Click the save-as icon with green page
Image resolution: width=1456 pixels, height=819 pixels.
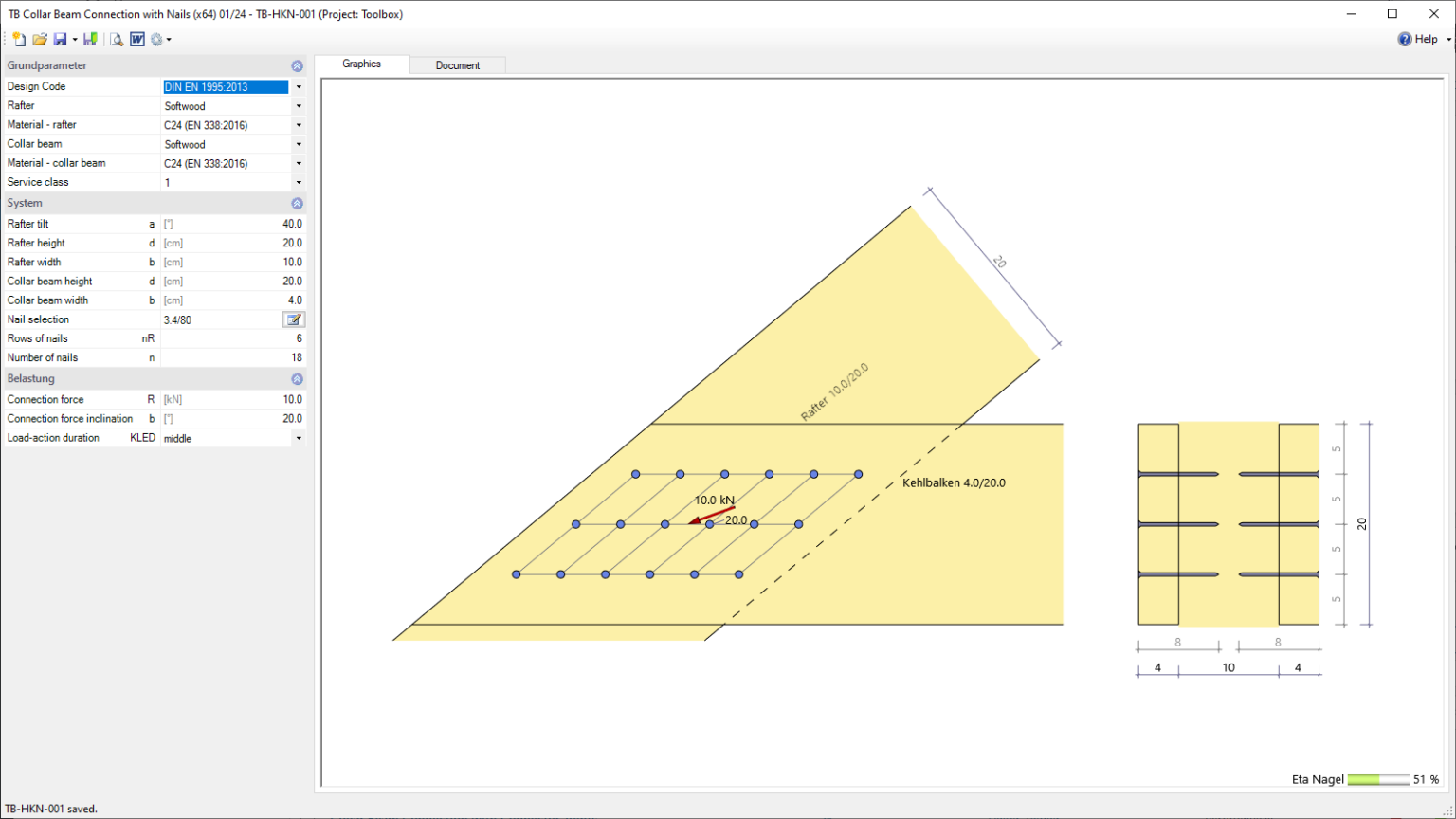click(x=90, y=39)
